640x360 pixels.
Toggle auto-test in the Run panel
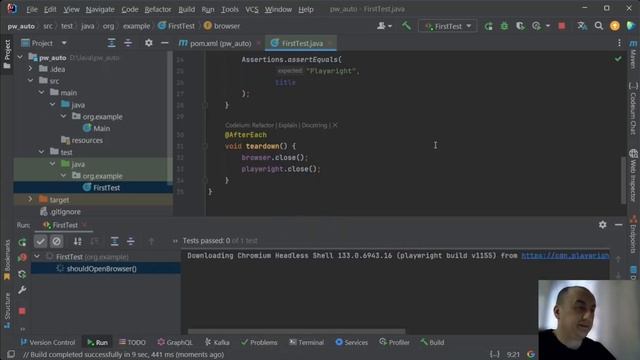(x=22, y=274)
